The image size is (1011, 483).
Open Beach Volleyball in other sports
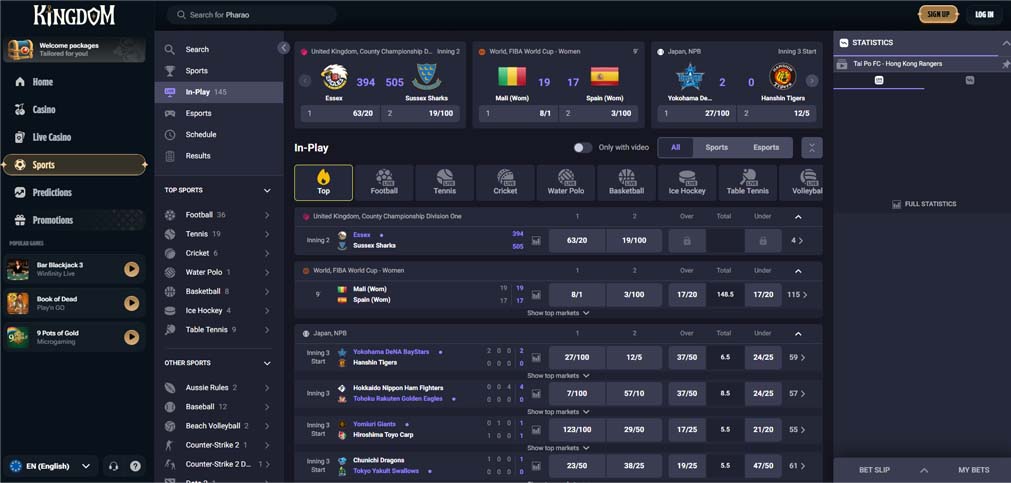219,426
